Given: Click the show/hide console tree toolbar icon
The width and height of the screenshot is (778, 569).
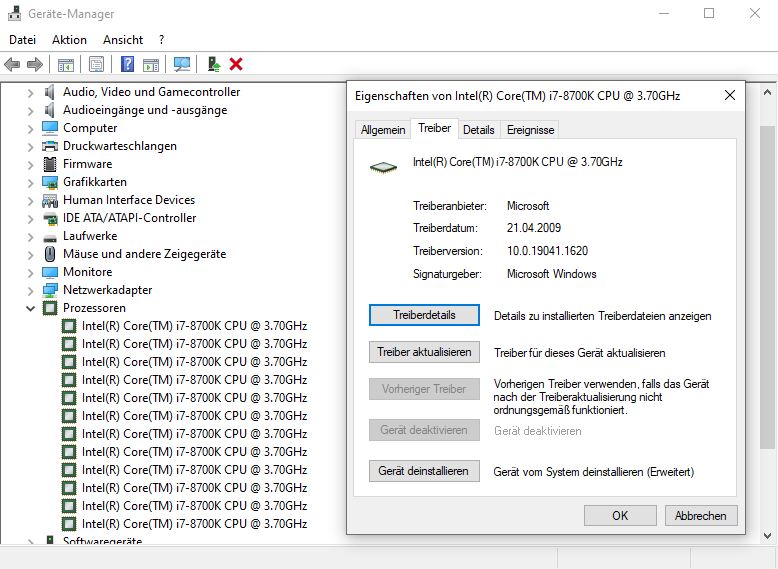Looking at the screenshot, I should [x=65, y=64].
